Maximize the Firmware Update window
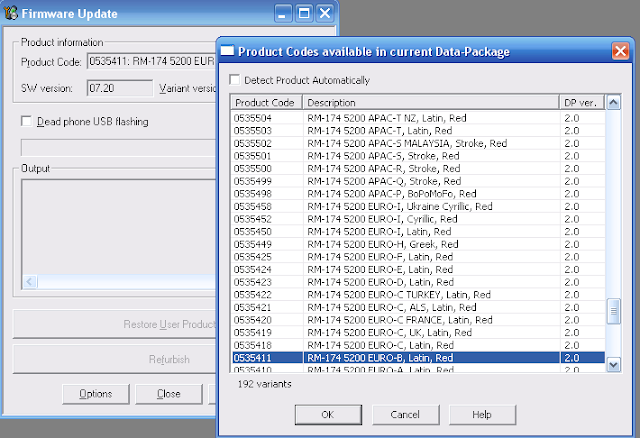This screenshot has width=640, height=438. click(304, 13)
